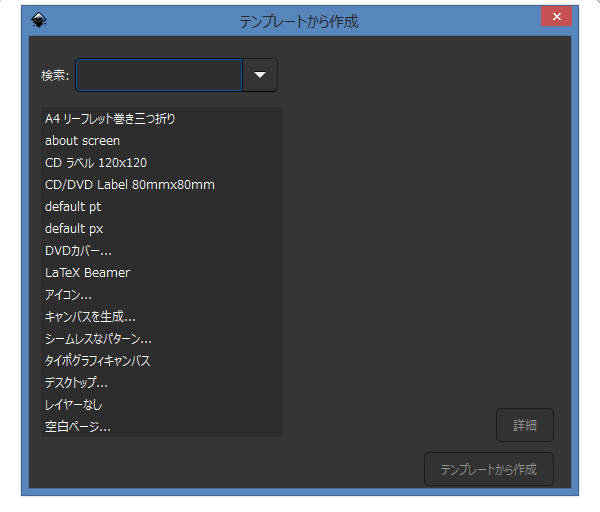Screen dimensions: 600x512
Task: Select the default pt template
Action: 161,207
